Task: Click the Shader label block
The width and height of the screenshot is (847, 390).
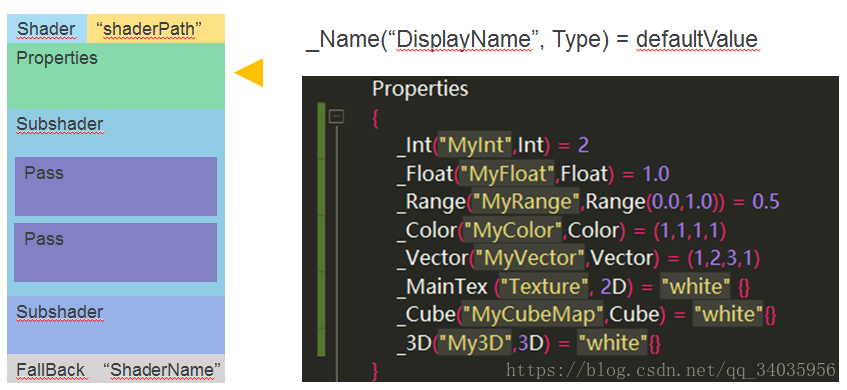Action: [47, 29]
